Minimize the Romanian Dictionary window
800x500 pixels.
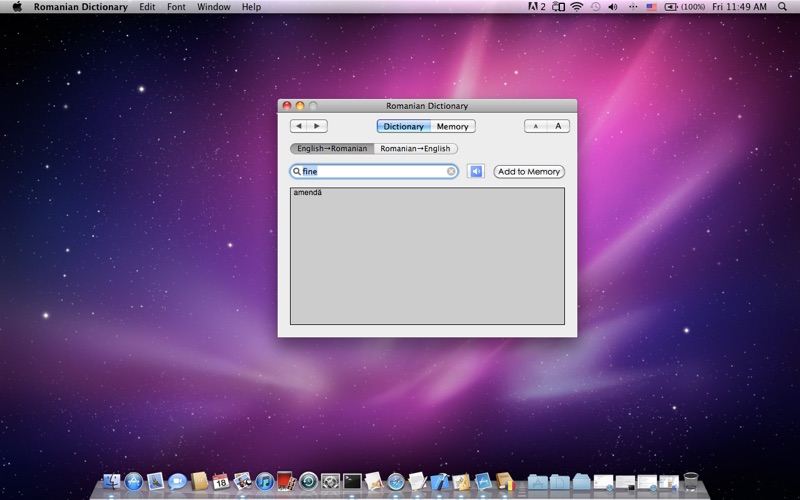tap(300, 106)
